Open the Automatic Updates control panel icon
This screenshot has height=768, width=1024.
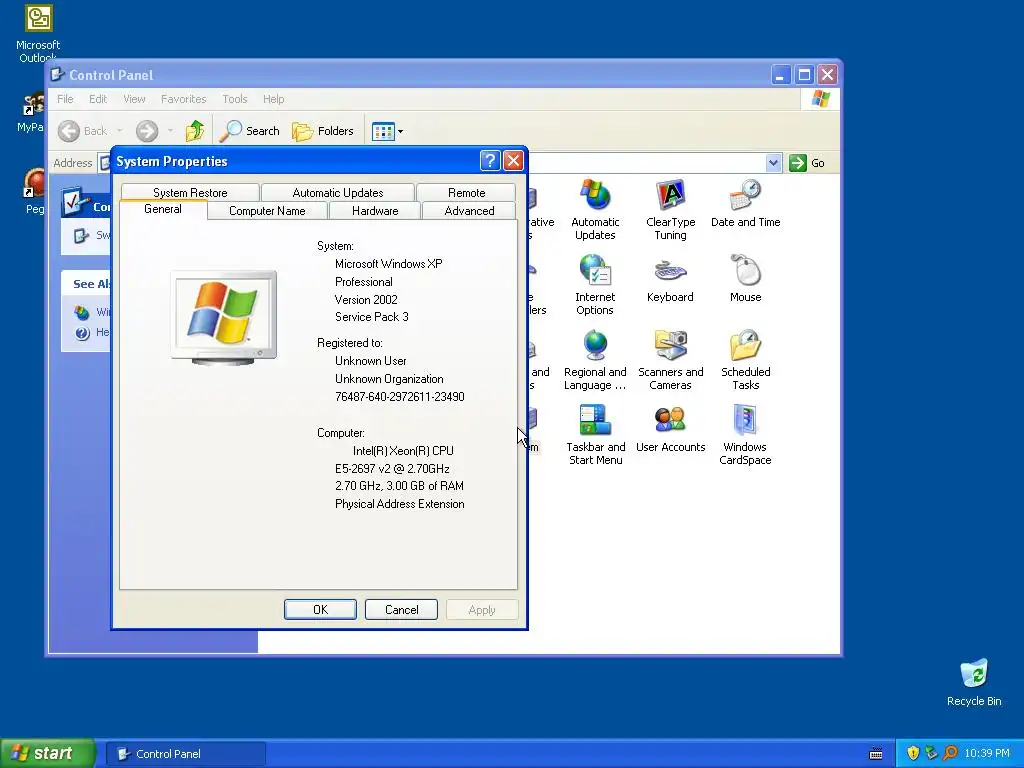click(595, 209)
